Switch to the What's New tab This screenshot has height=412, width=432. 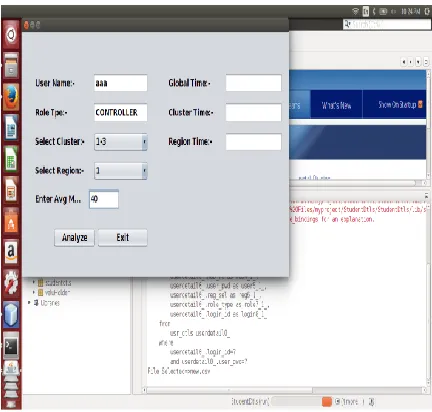336,106
